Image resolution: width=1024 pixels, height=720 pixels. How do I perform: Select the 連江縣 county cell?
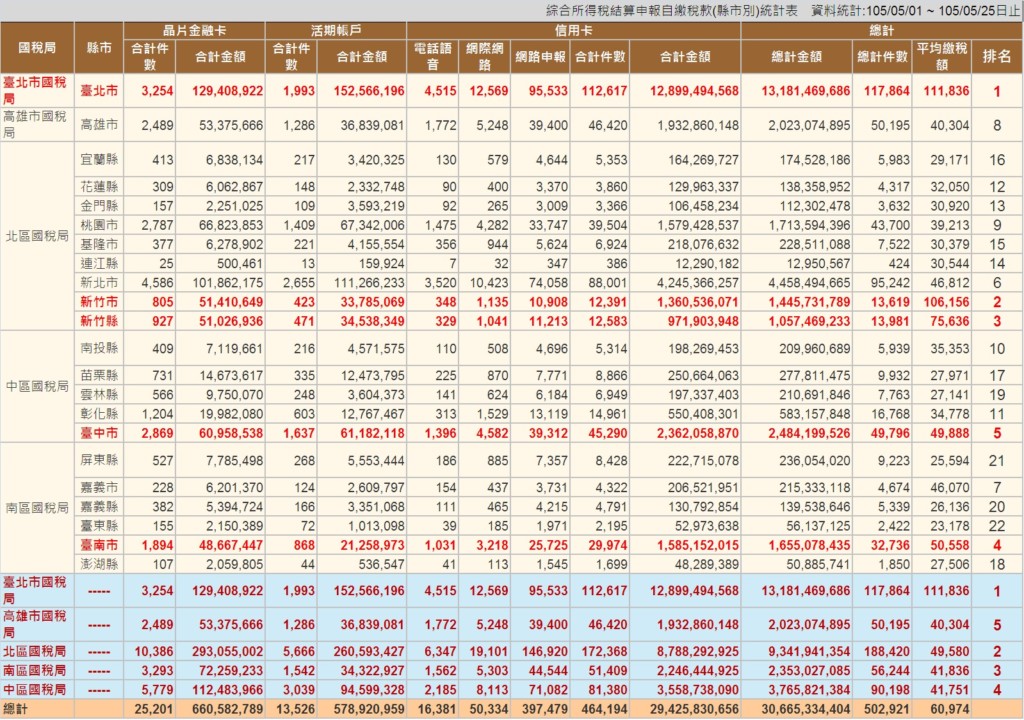tap(98, 263)
